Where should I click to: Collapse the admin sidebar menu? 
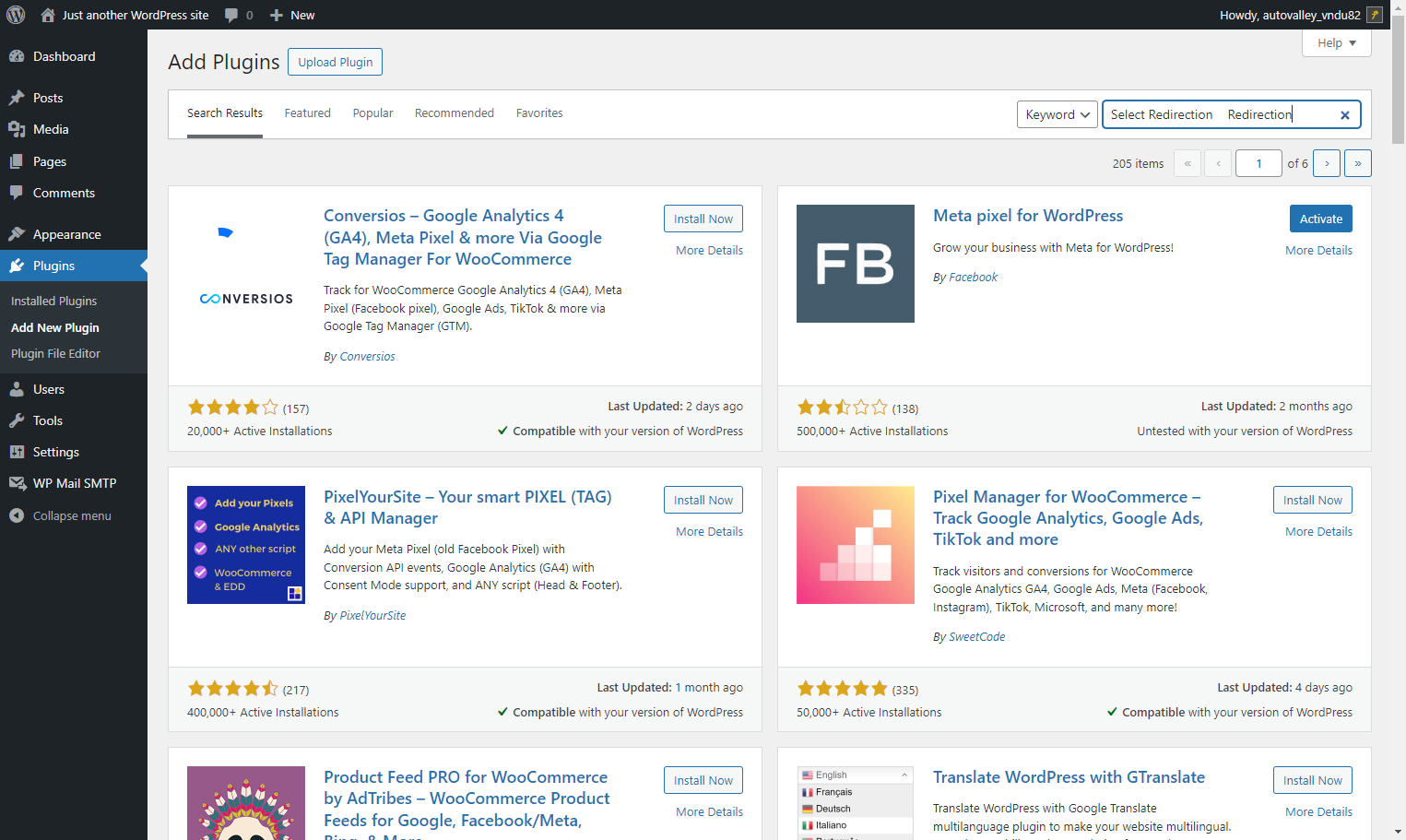click(74, 515)
